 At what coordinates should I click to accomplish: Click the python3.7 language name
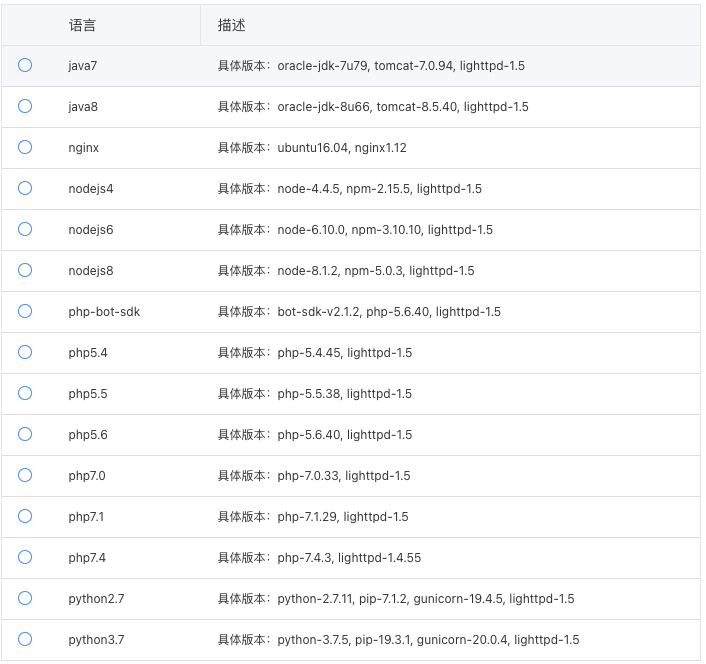click(x=96, y=639)
